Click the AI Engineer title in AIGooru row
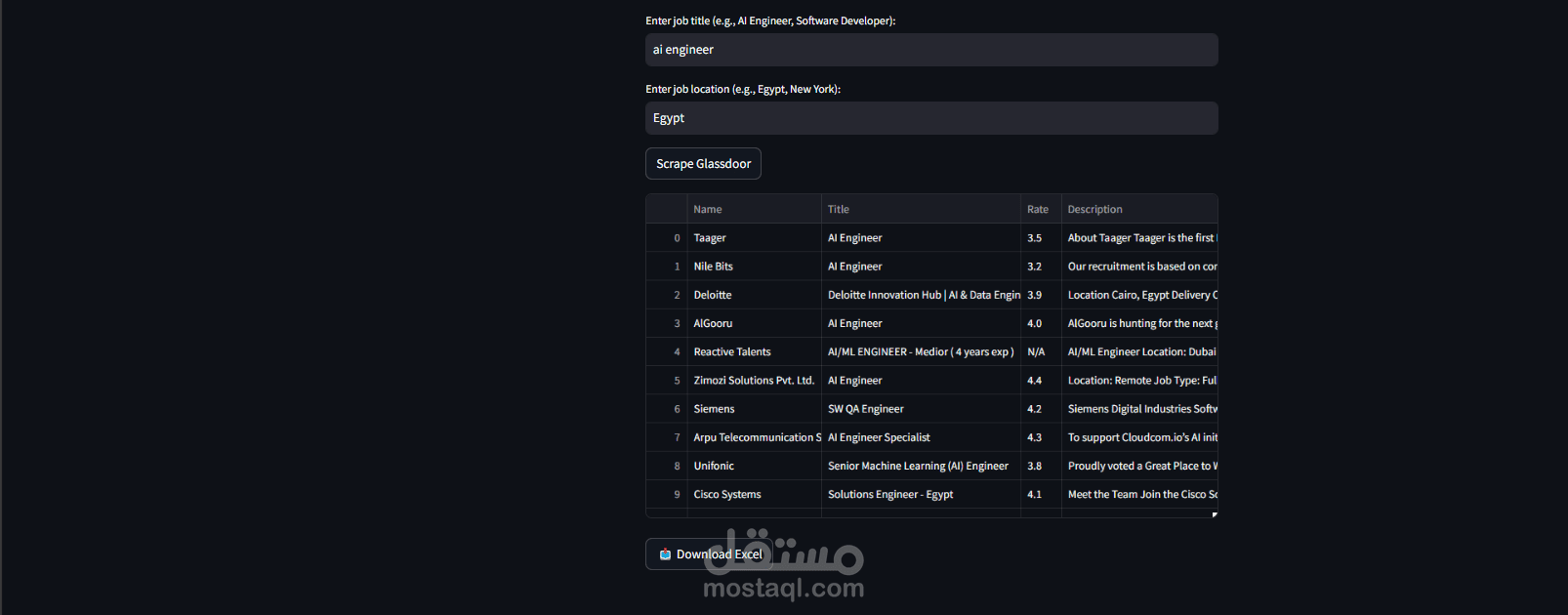The image size is (1568, 615). pos(921,323)
